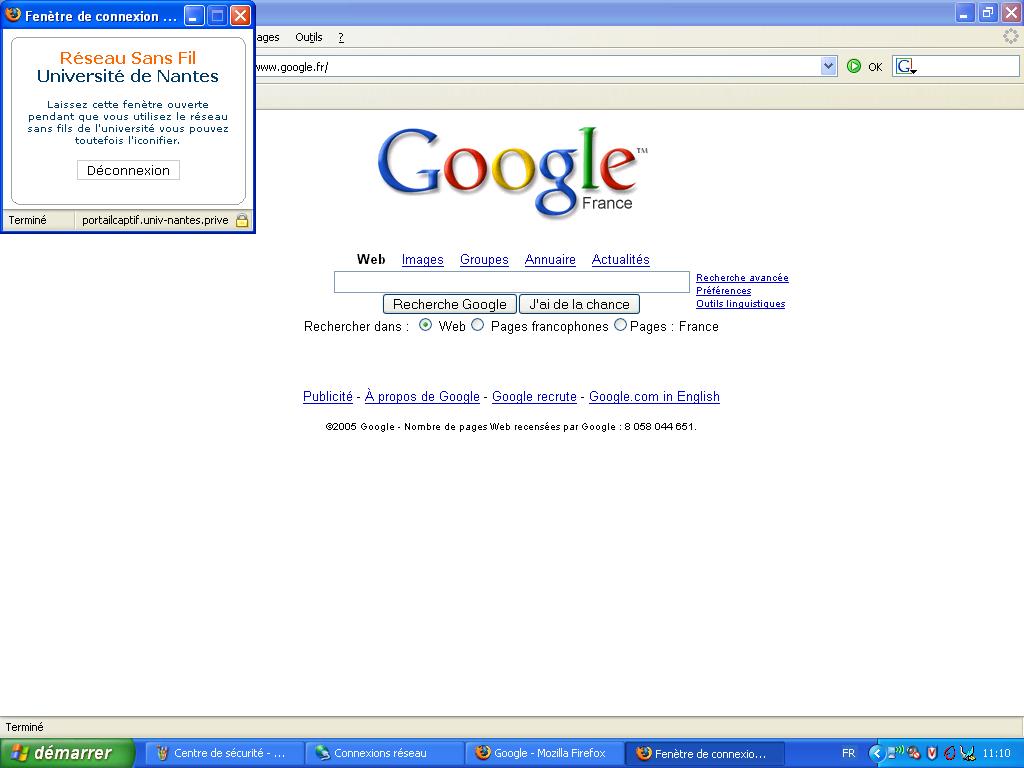
Task: Open the Recherche avancée link
Action: coord(742,278)
